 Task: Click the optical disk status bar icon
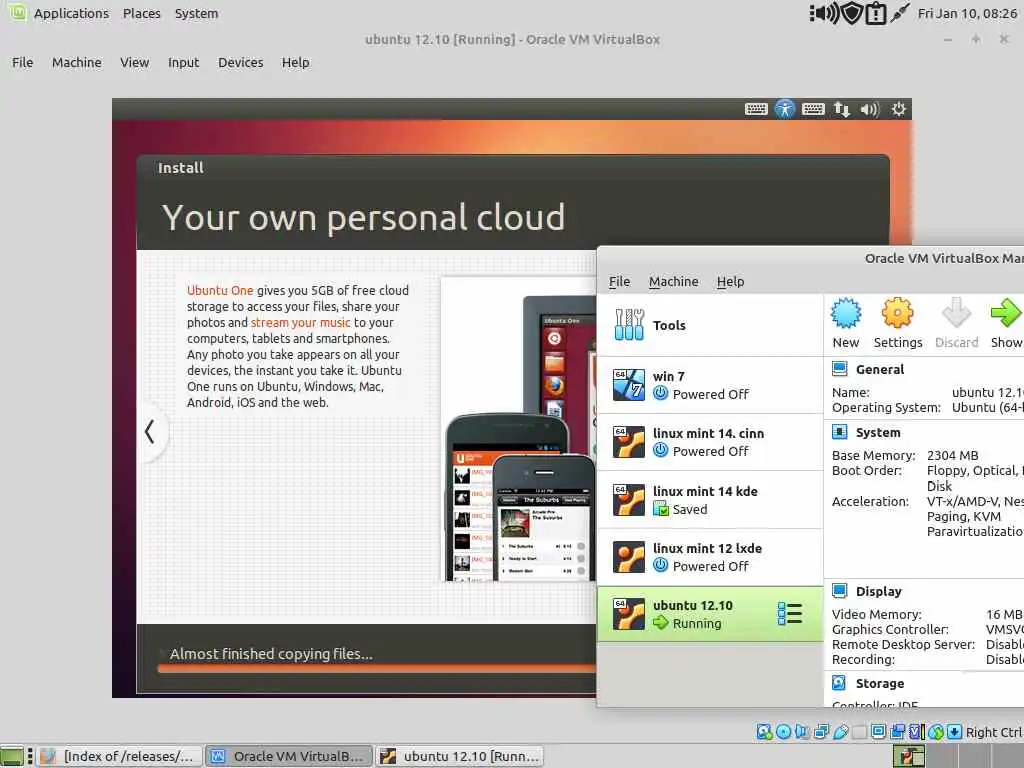pyautogui.click(x=784, y=732)
